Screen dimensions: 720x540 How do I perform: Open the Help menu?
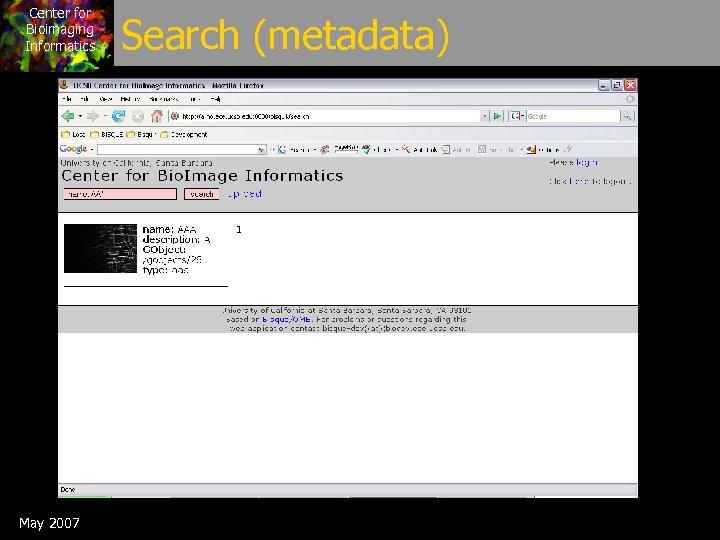(215, 99)
